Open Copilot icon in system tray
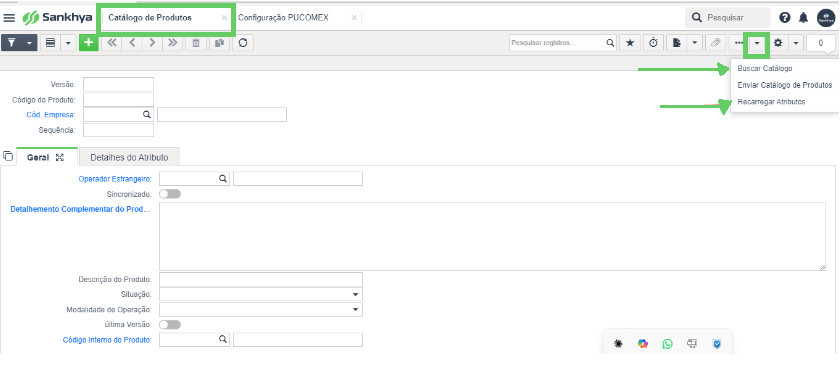Viewport: 840px width, 372px height. click(x=643, y=344)
